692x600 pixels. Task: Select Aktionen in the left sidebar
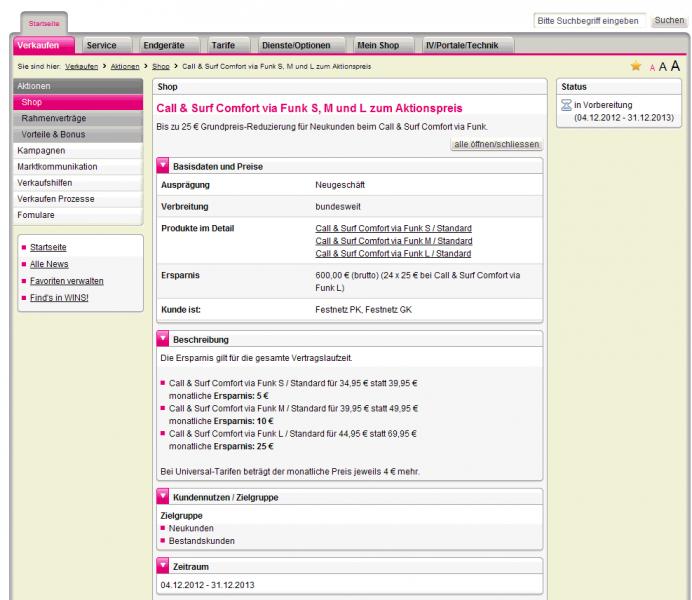click(x=78, y=86)
